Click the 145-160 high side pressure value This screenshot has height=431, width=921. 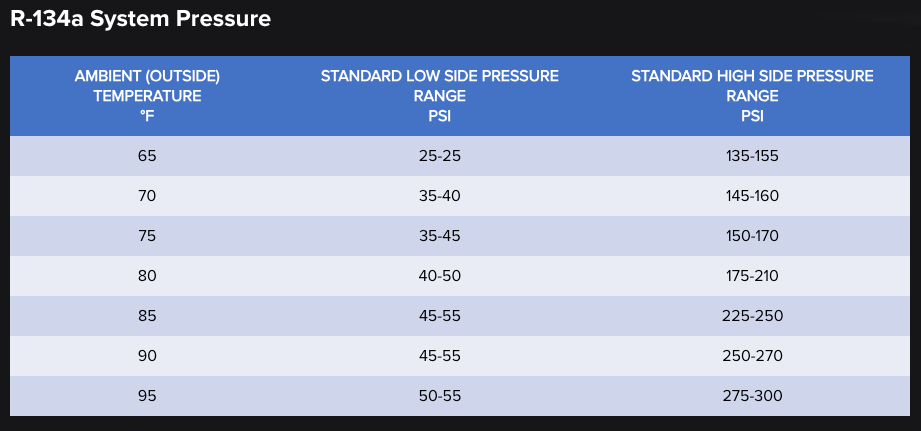click(x=752, y=196)
